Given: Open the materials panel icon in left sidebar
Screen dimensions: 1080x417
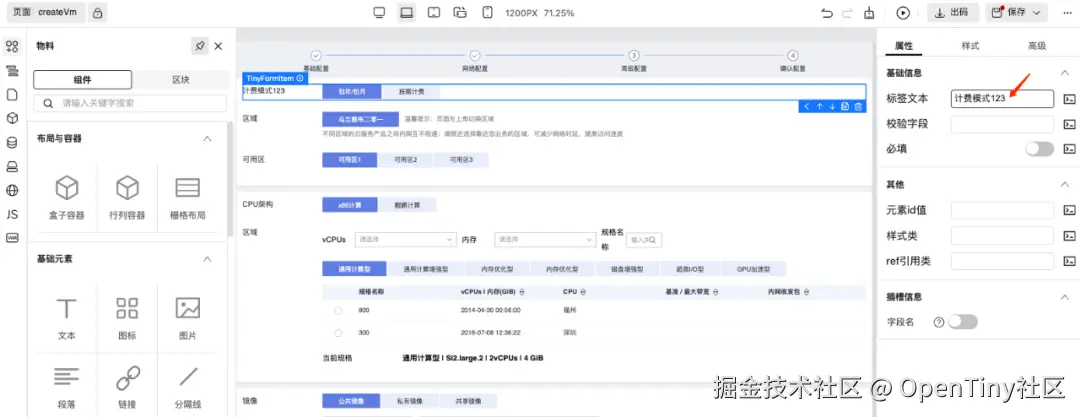Looking at the screenshot, I should 12,47.
